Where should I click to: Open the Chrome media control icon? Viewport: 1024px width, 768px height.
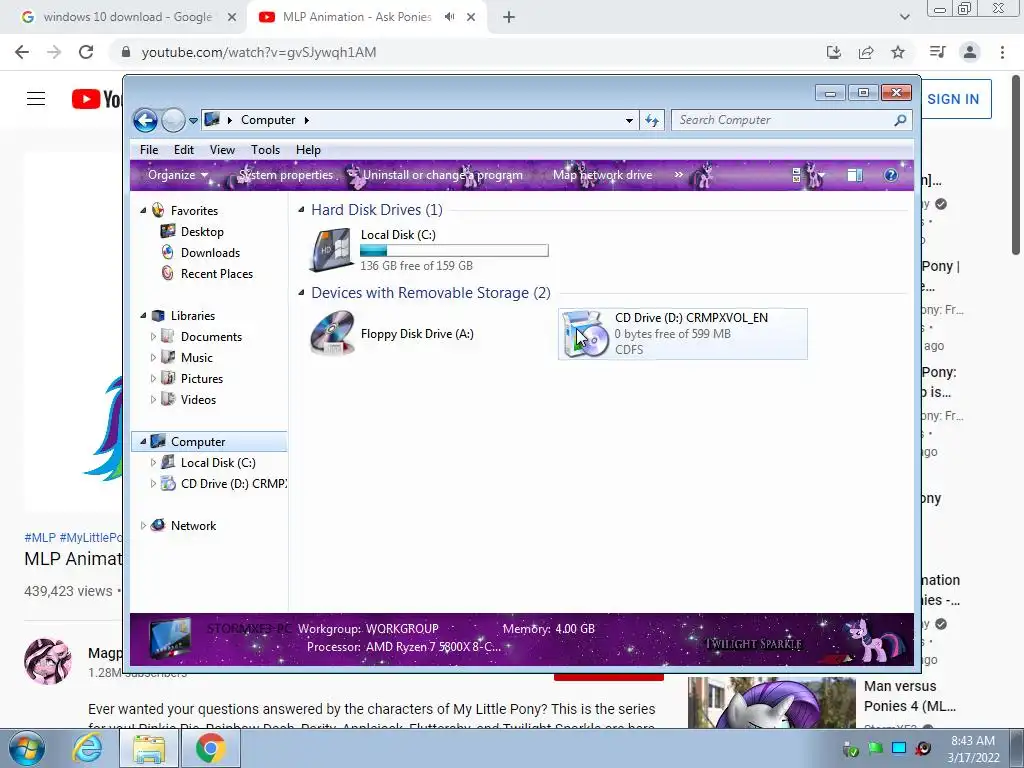[x=938, y=52]
